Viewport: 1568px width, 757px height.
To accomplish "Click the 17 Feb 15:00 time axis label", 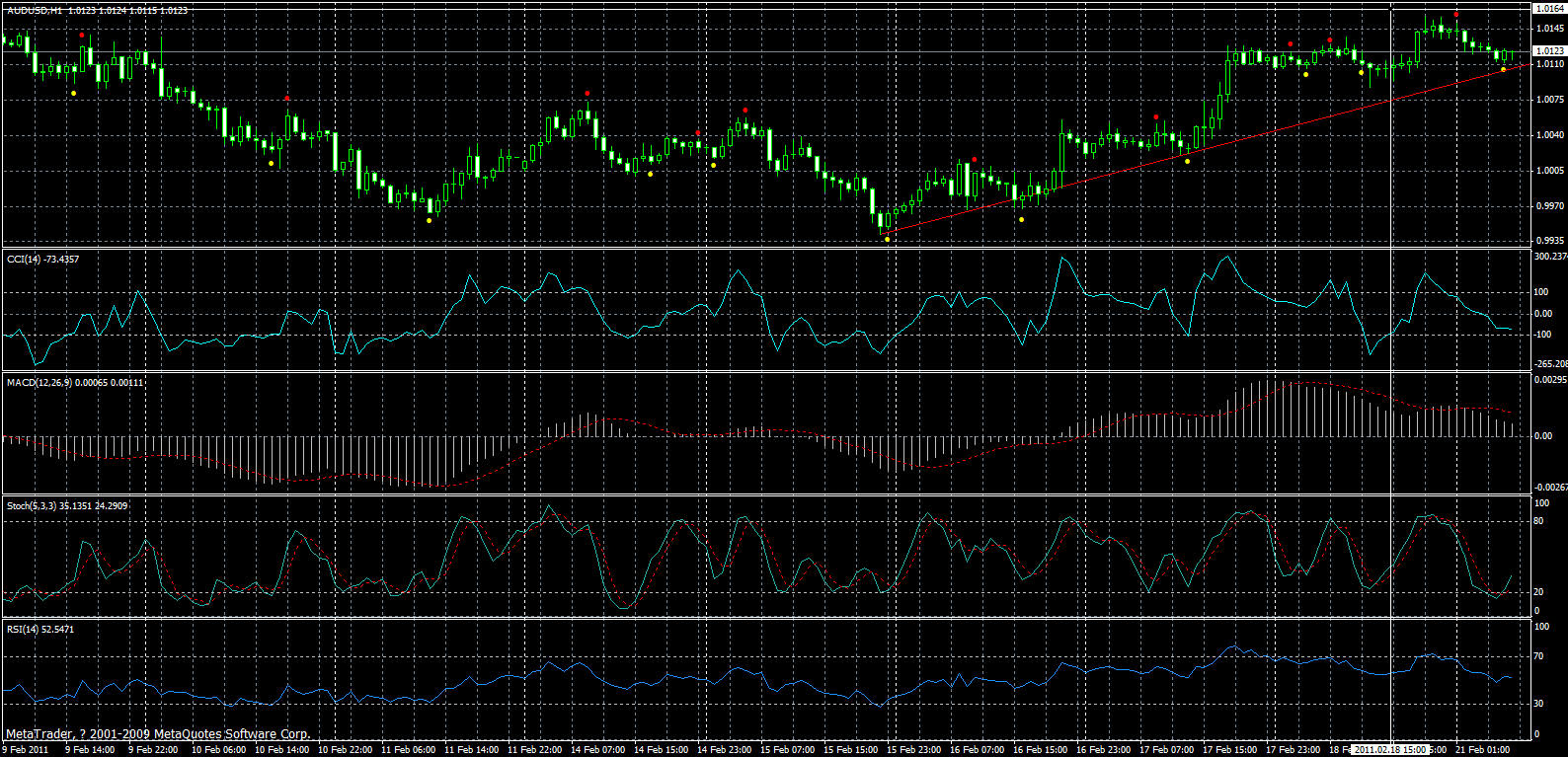I will 1229,750.
